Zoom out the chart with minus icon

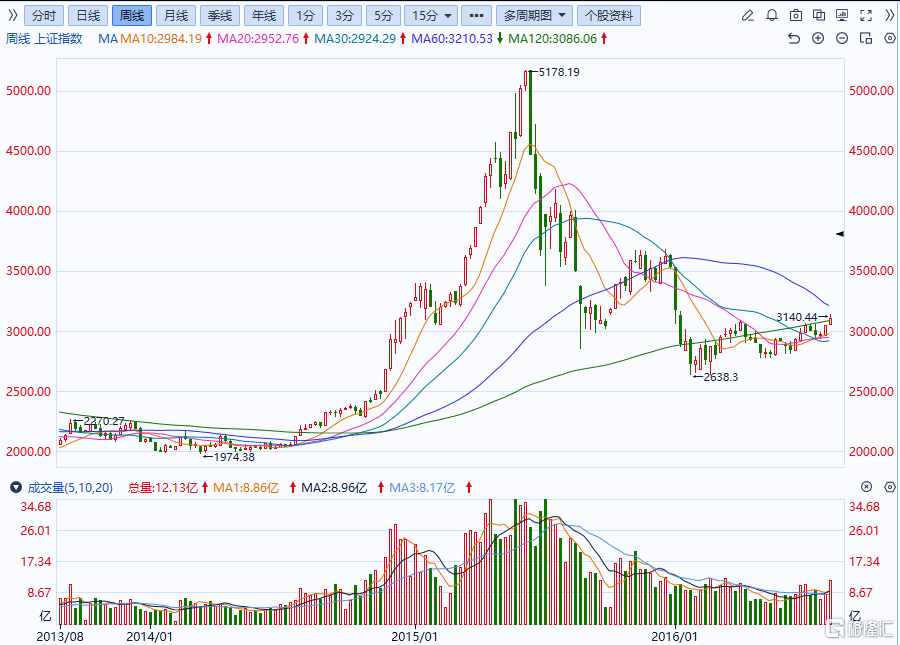pos(842,38)
